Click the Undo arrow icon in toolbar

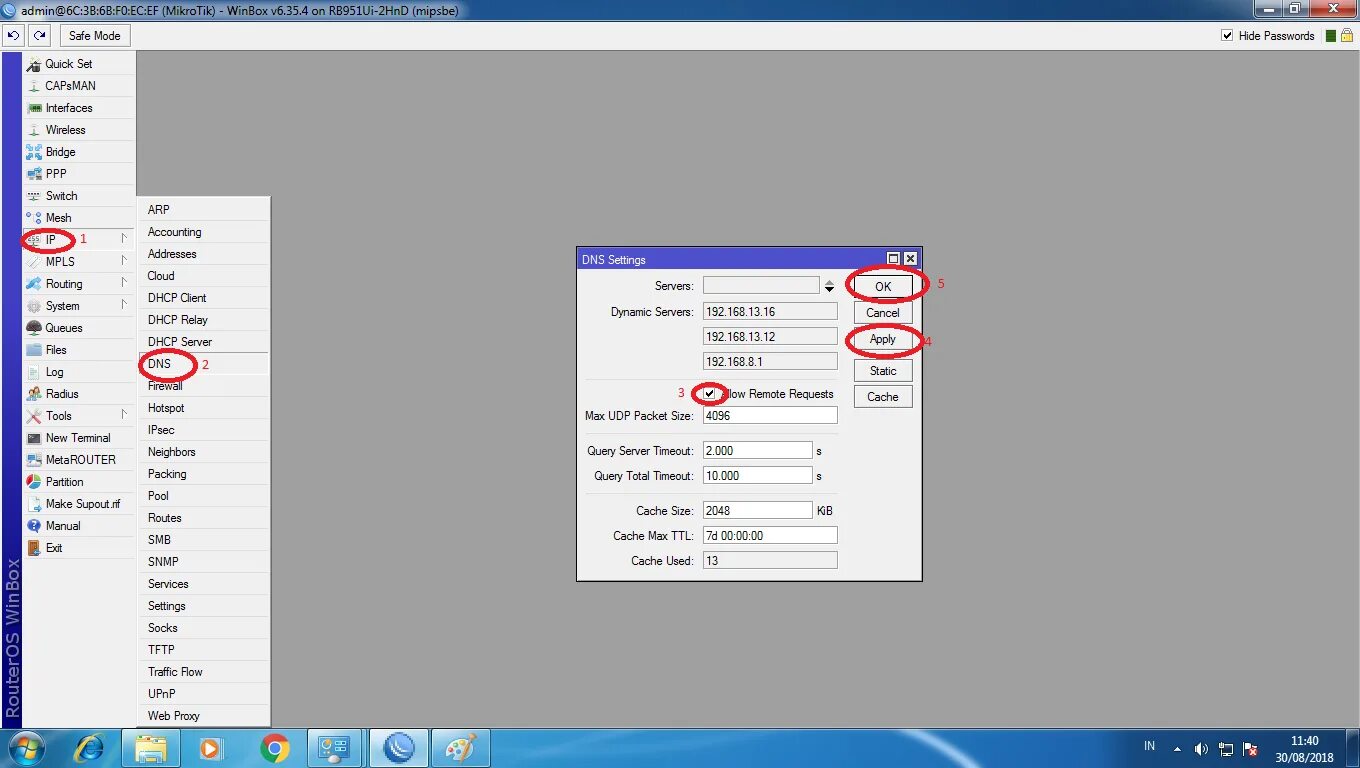click(x=14, y=35)
